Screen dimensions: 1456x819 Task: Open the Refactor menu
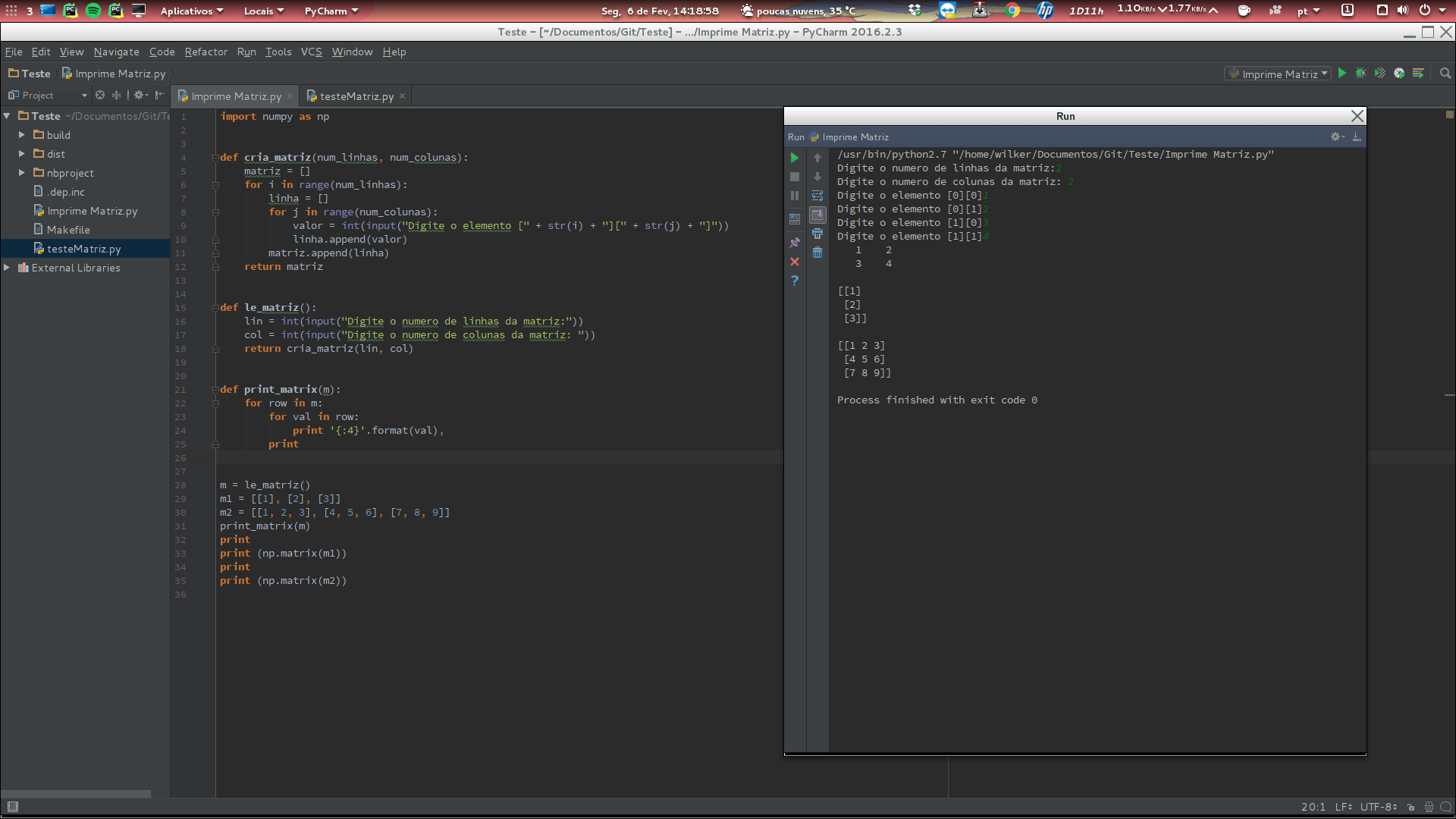click(x=206, y=52)
